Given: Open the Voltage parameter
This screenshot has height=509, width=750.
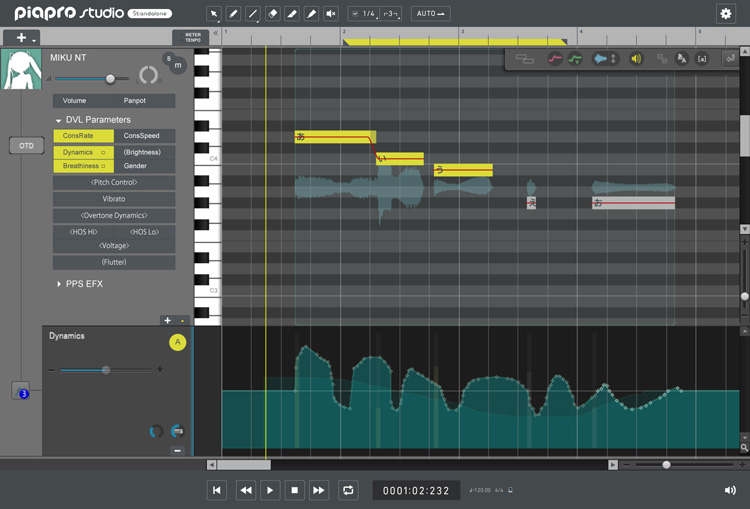Looking at the screenshot, I should click(114, 246).
